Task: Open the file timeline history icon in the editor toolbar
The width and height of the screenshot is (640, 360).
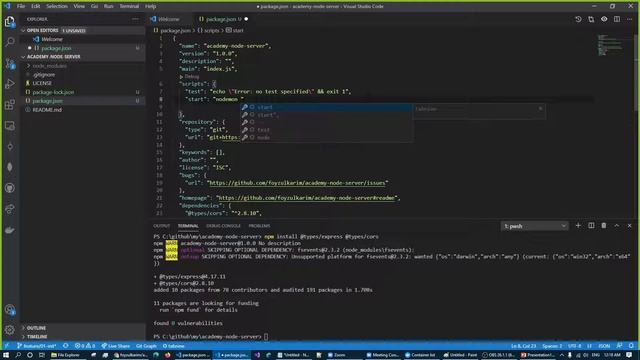Action: click(578, 19)
